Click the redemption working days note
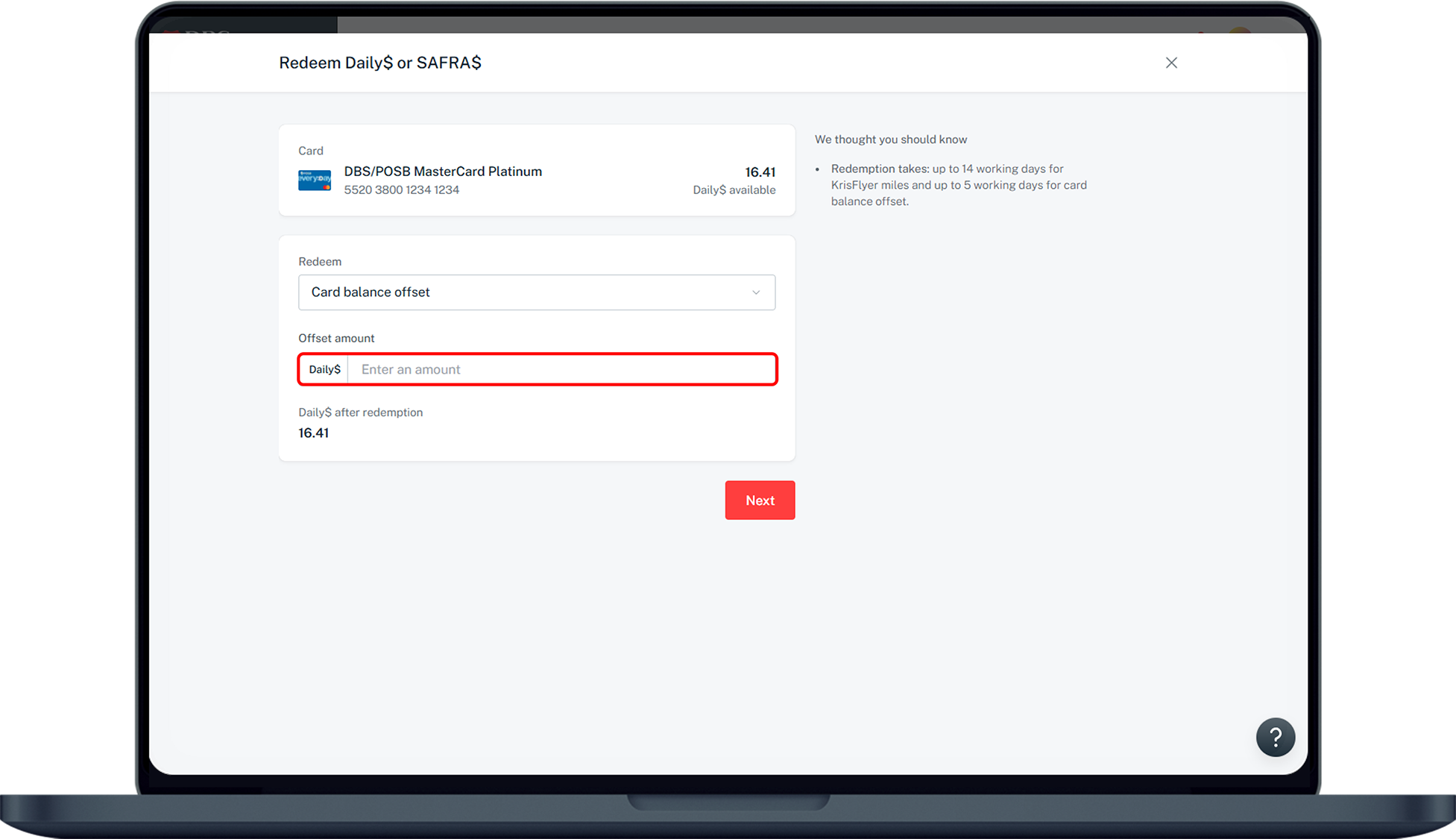The width and height of the screenshot is (1456, 839). (x=958, y=185)
